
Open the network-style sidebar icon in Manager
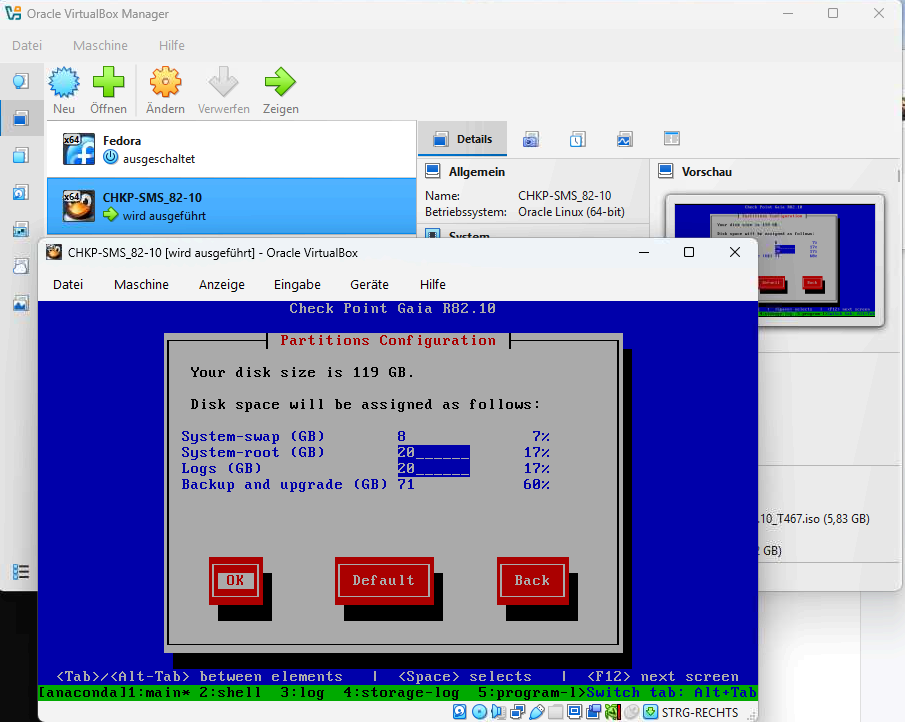21,229
